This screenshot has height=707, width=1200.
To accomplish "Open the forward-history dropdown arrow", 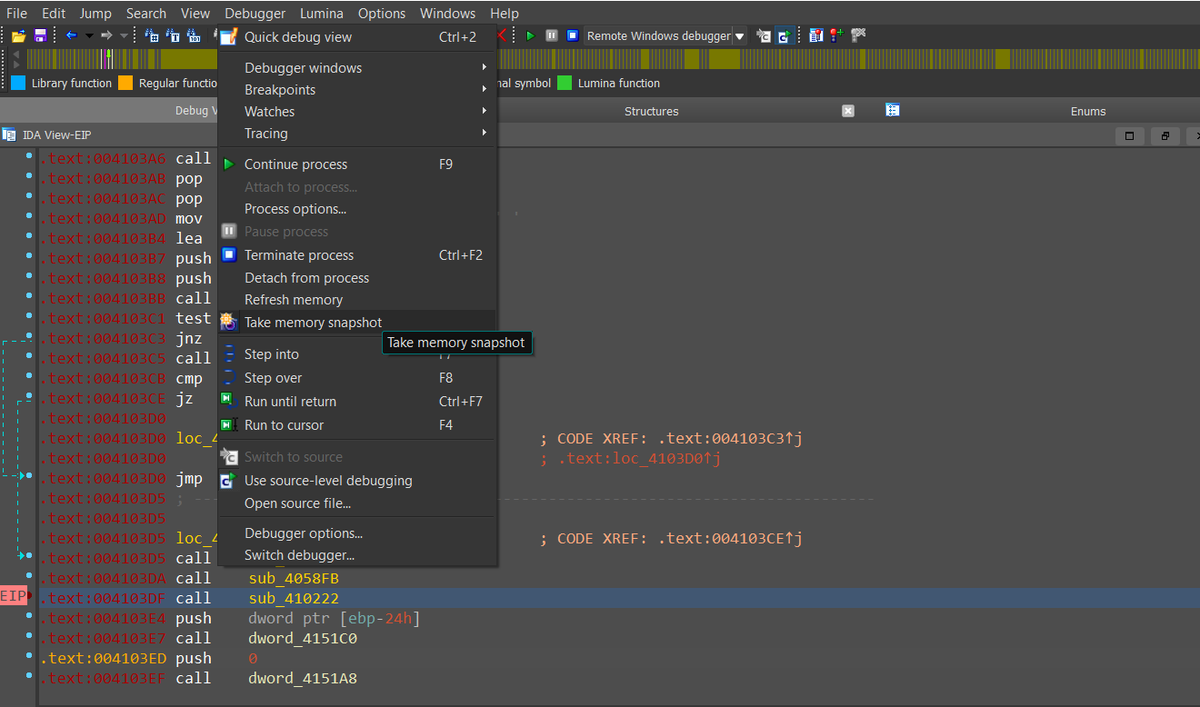I will click(124, 36).
